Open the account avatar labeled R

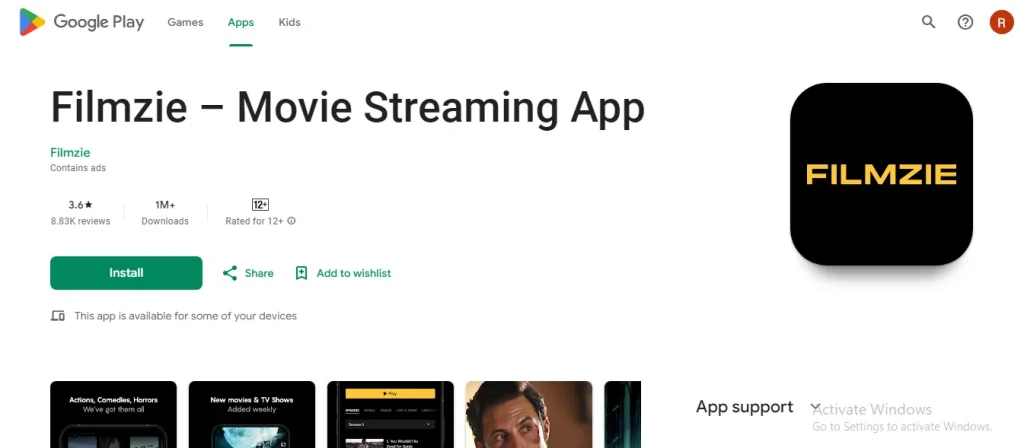1001,22
